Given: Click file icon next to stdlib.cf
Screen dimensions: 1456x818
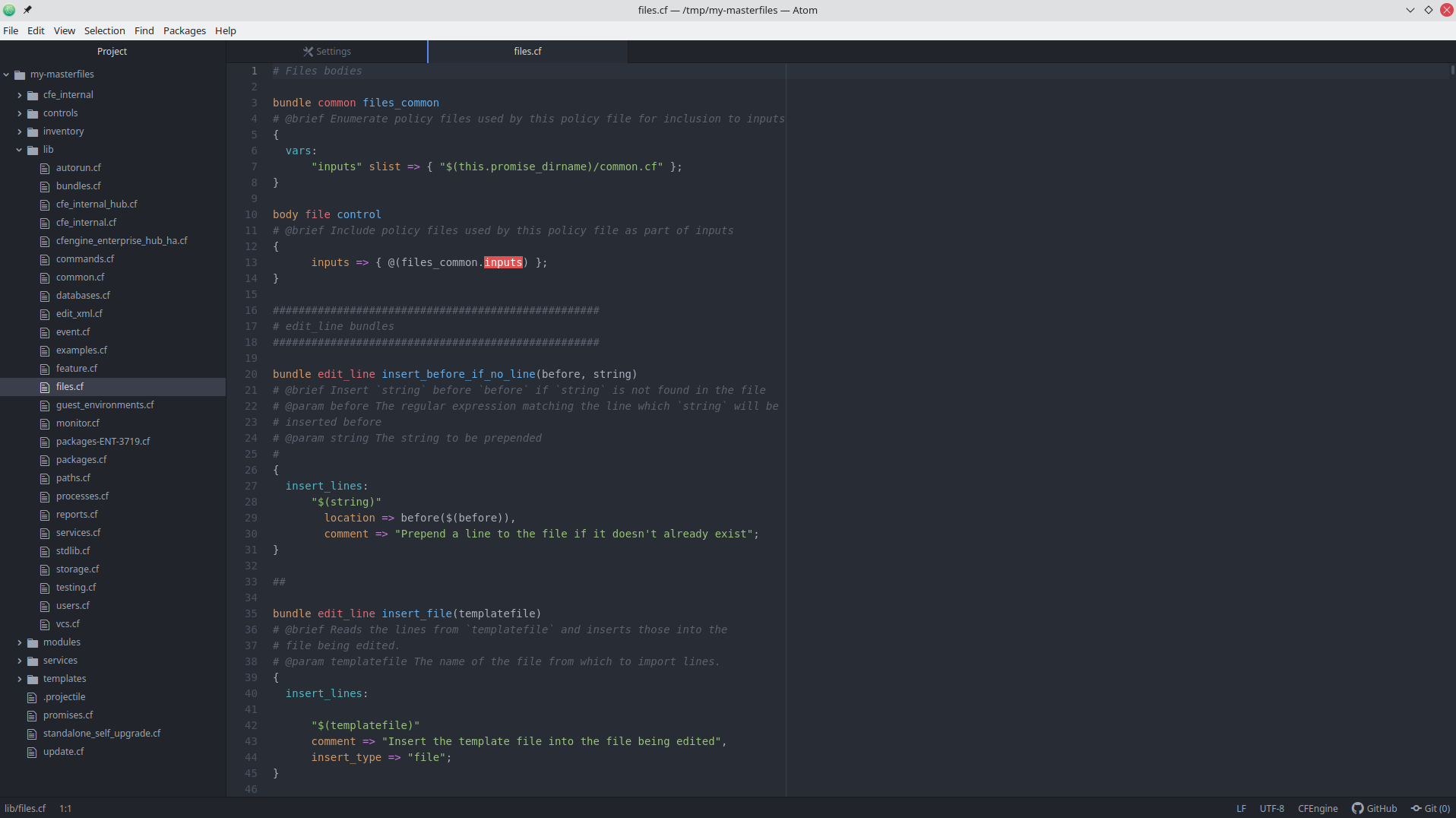Looking at the screenshot, I should [45, 551].
